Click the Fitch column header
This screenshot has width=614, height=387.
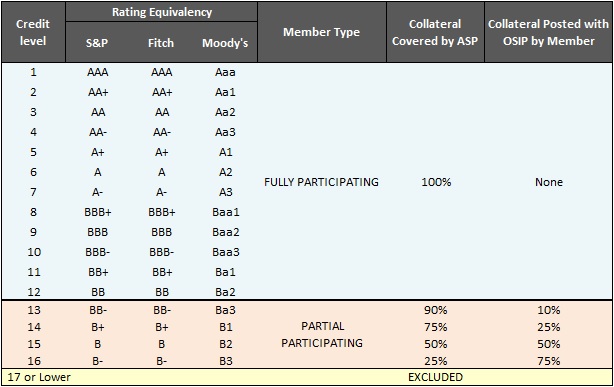pos(161,43)
